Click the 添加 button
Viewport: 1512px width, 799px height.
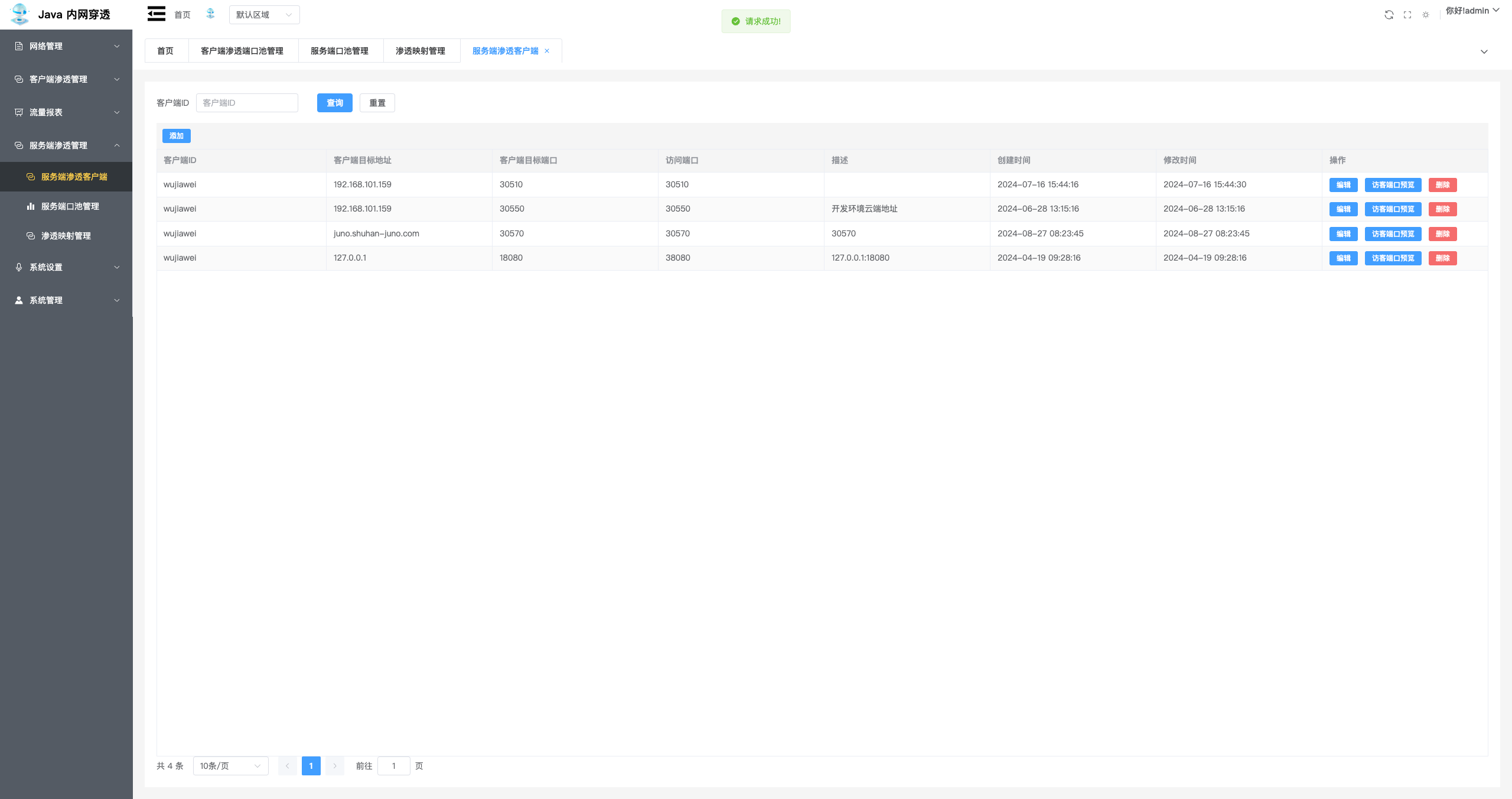[176, 136]
